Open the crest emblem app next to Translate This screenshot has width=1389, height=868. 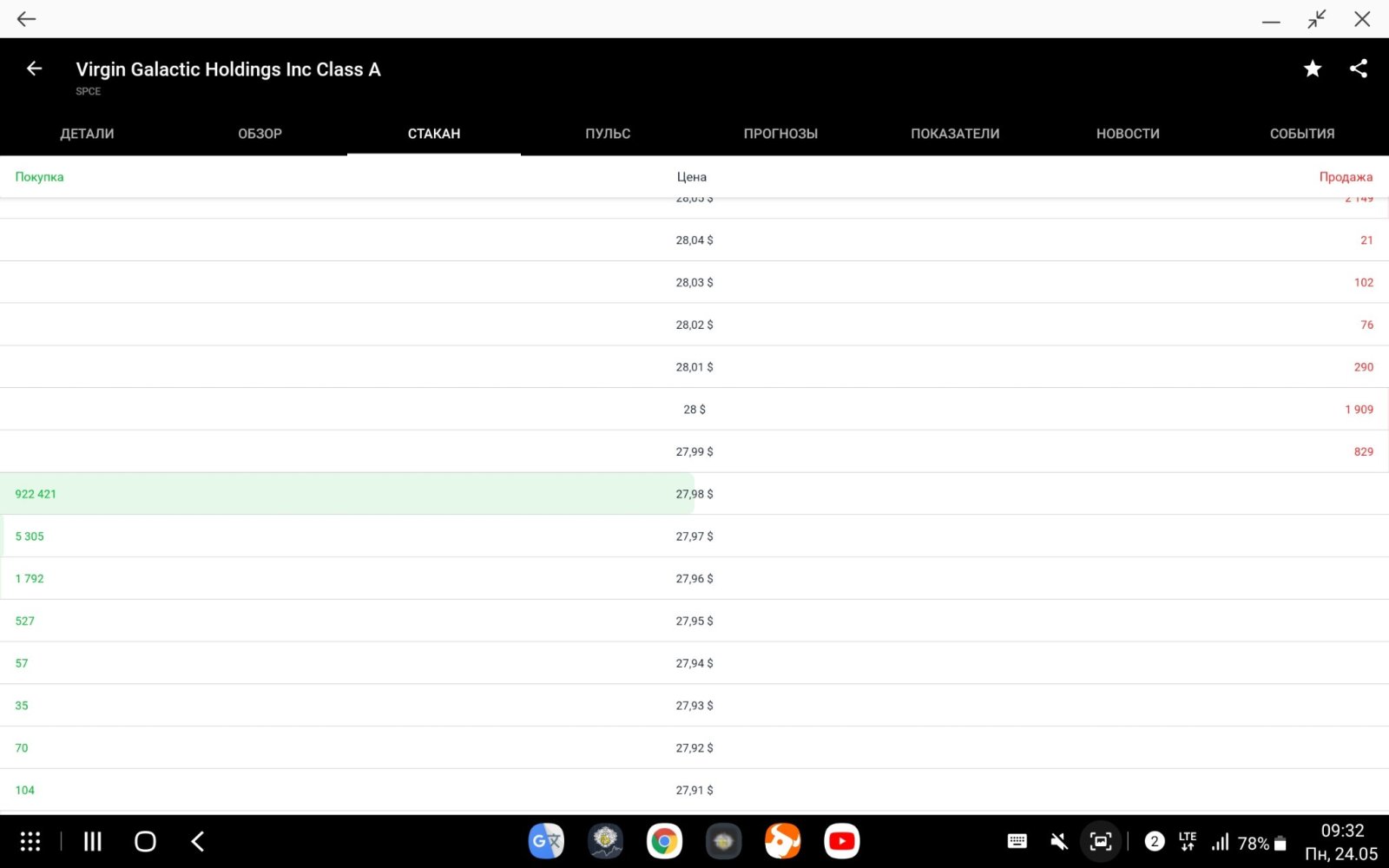pos(605,841)
